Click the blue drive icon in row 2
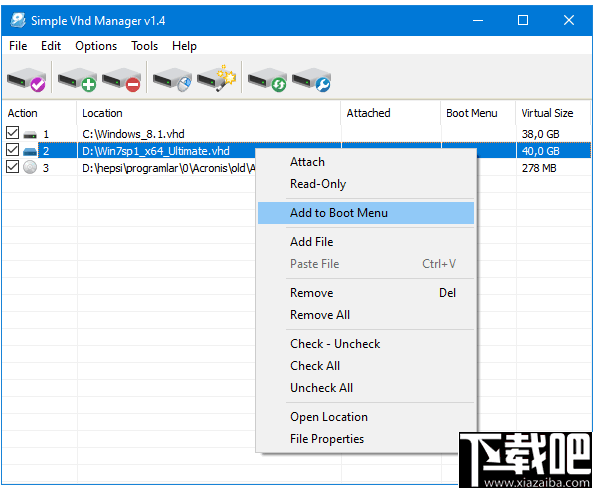Screen dimensions: 594x488 pos(30,152)
